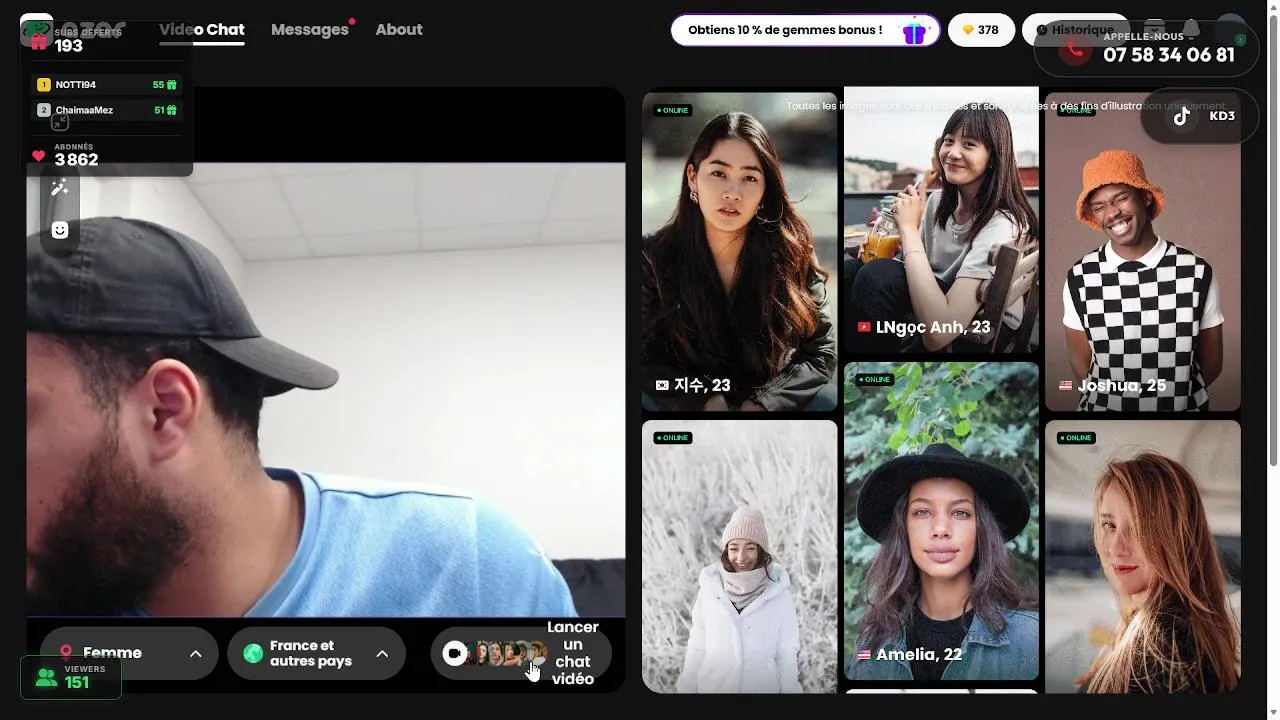Open the Messages tab

(310, 30)
